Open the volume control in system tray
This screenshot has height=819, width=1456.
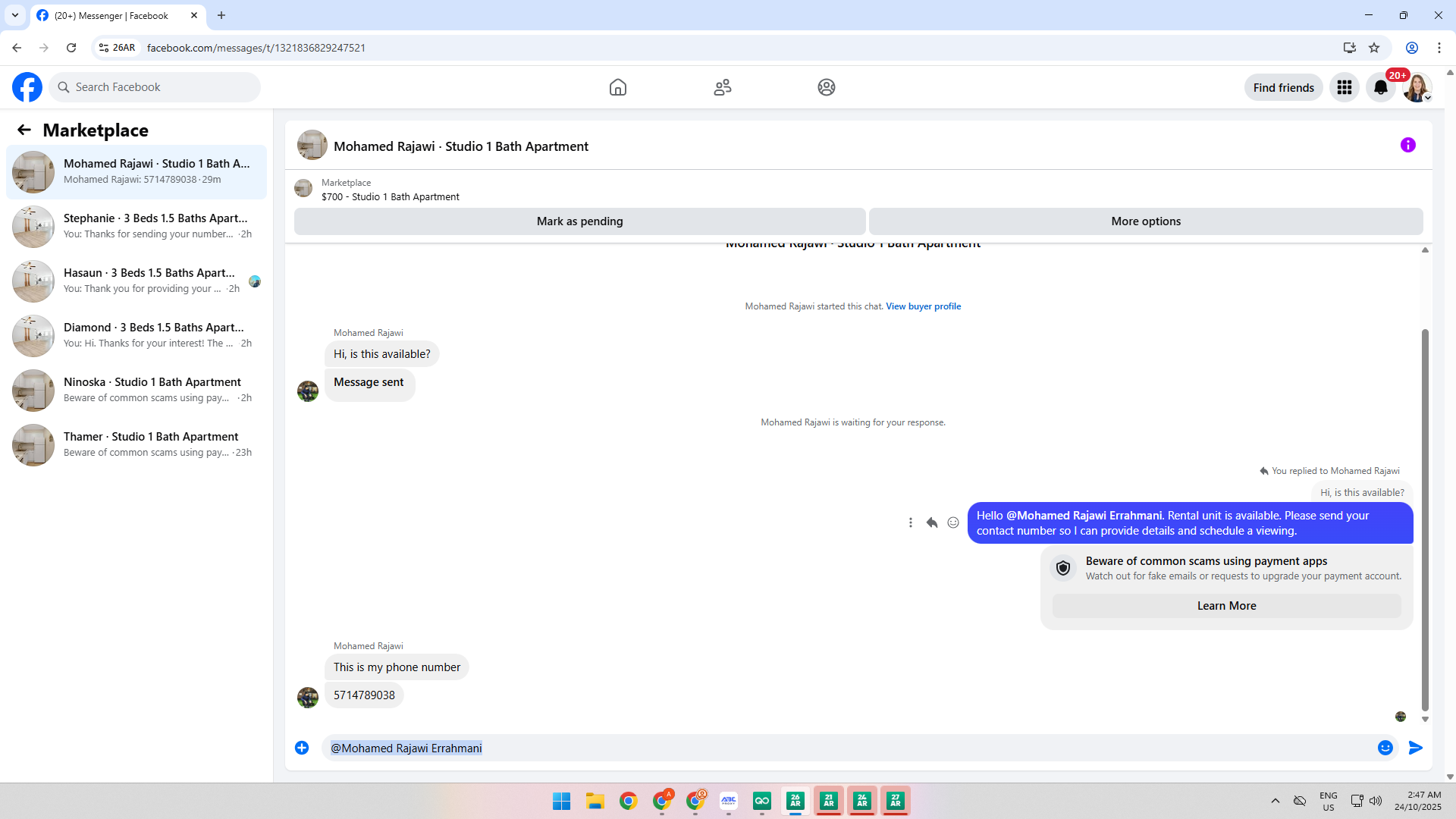[x=1376, y=802]
